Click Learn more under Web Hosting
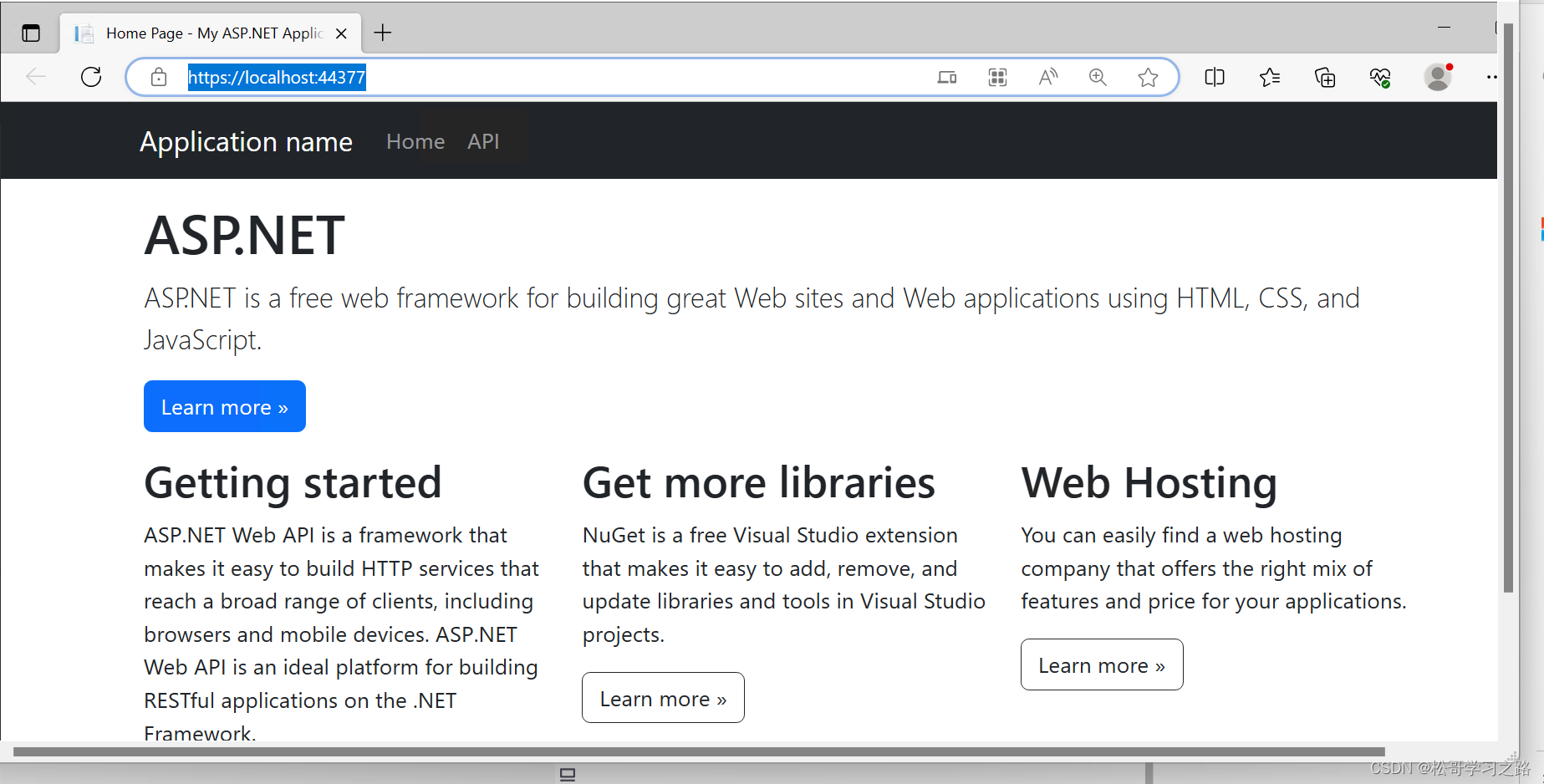This screenshot has height=784, width=1544. coord(1102,664)
